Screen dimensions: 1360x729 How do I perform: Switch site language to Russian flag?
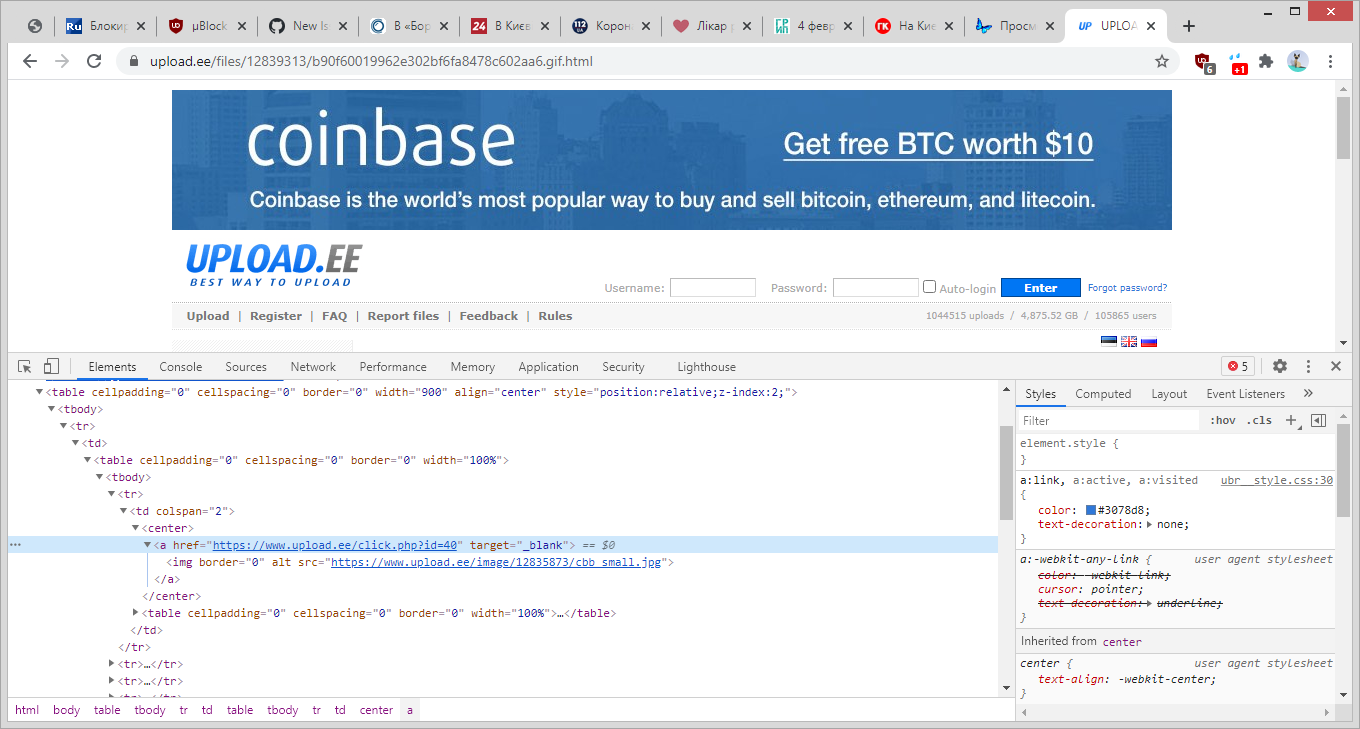click(1149, 341)
